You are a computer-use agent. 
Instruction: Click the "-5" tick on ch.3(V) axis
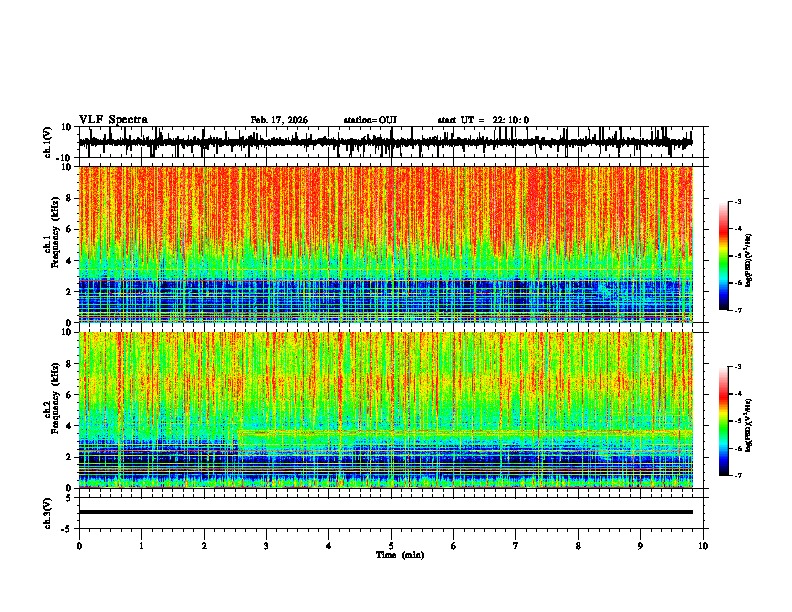point(68,529)
